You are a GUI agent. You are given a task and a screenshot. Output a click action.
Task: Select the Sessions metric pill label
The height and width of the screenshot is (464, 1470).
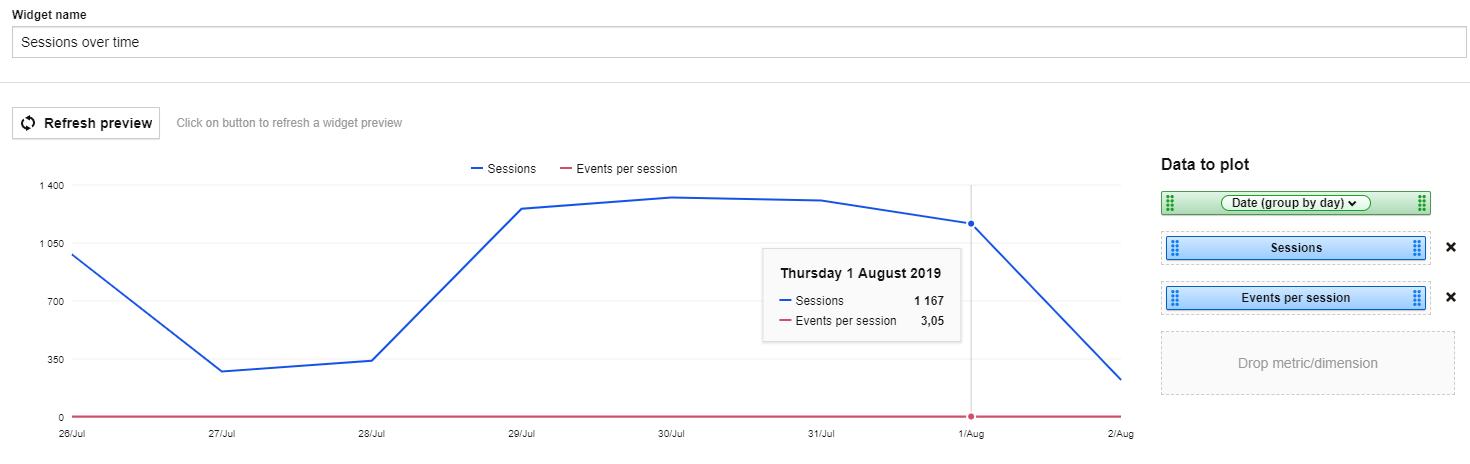pyautogui.click(x=1296, y=248)
